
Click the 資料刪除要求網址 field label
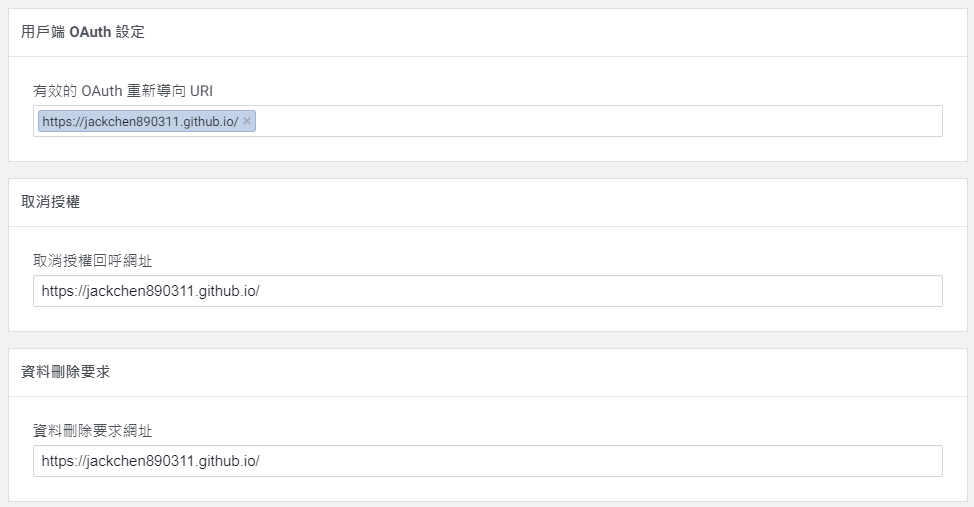coord(93,431)
